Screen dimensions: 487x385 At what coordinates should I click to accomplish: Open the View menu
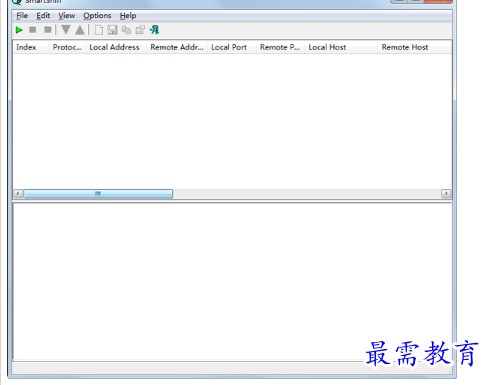(x=67, y=16)
